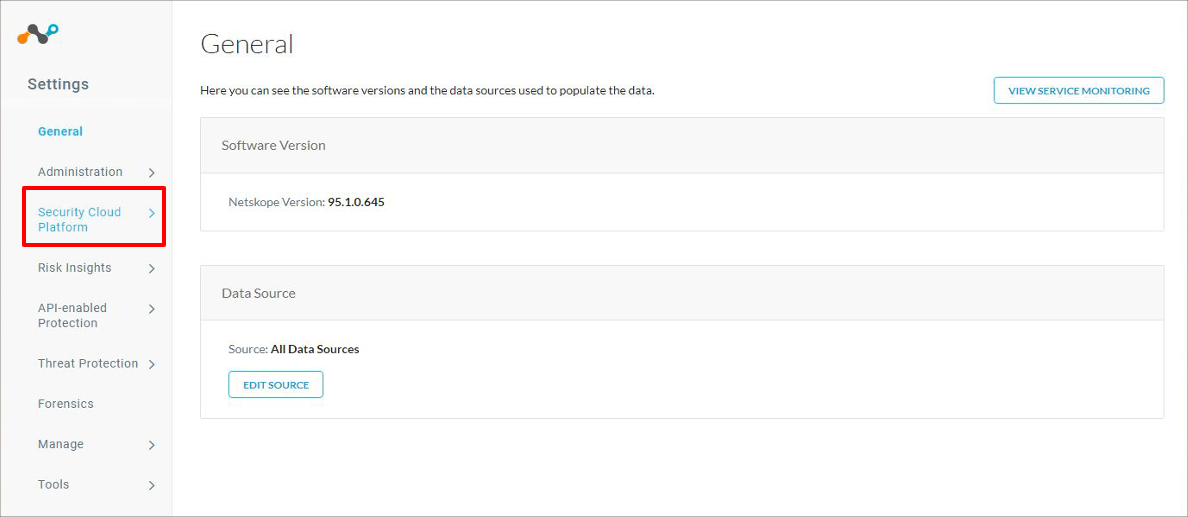Select Security Cloud Platform menu item

tap(80, 219)
